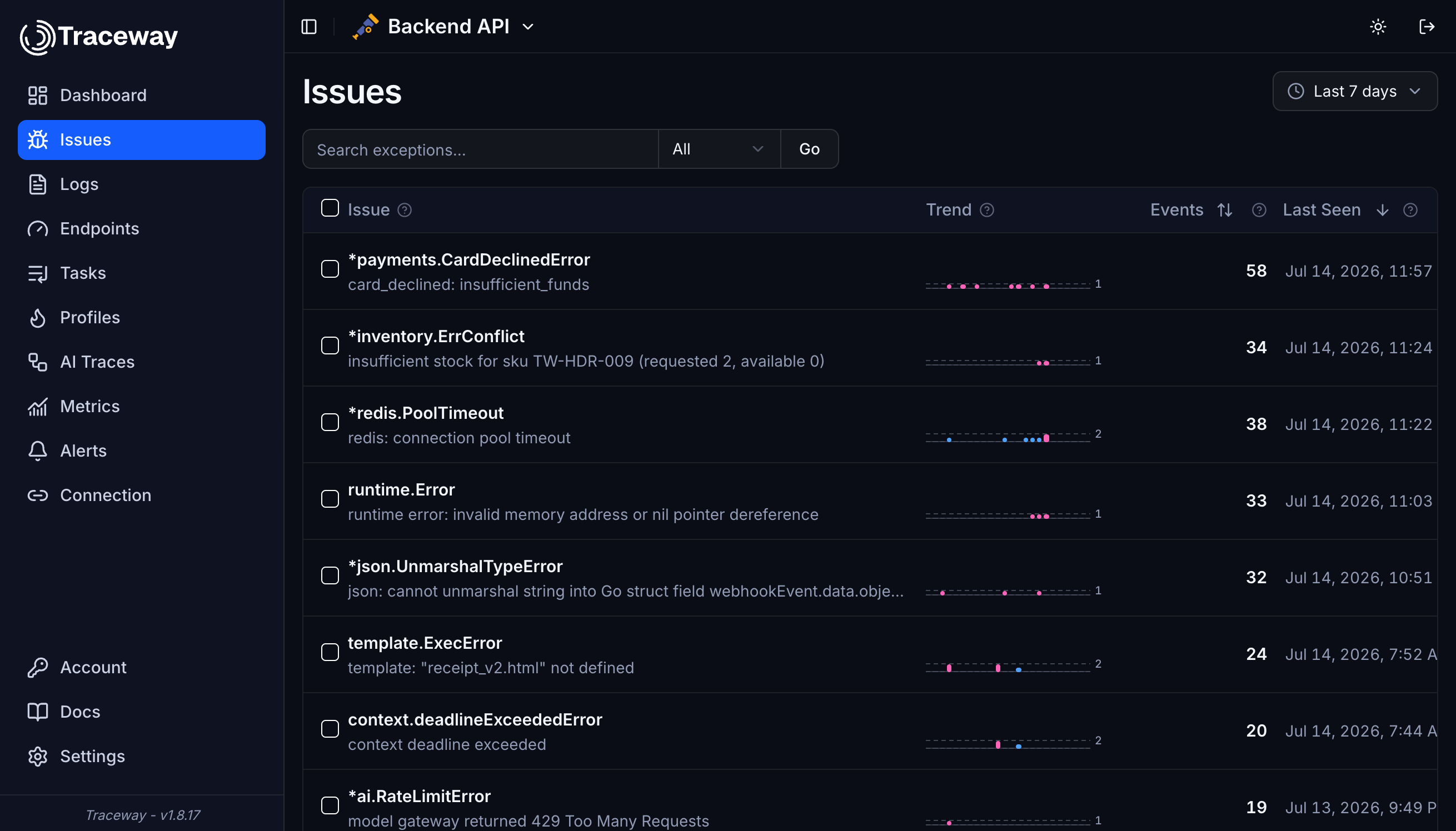The image size is (1456, 831).
Task: Open the All status filter dropdown
Action: coord(719,149)
